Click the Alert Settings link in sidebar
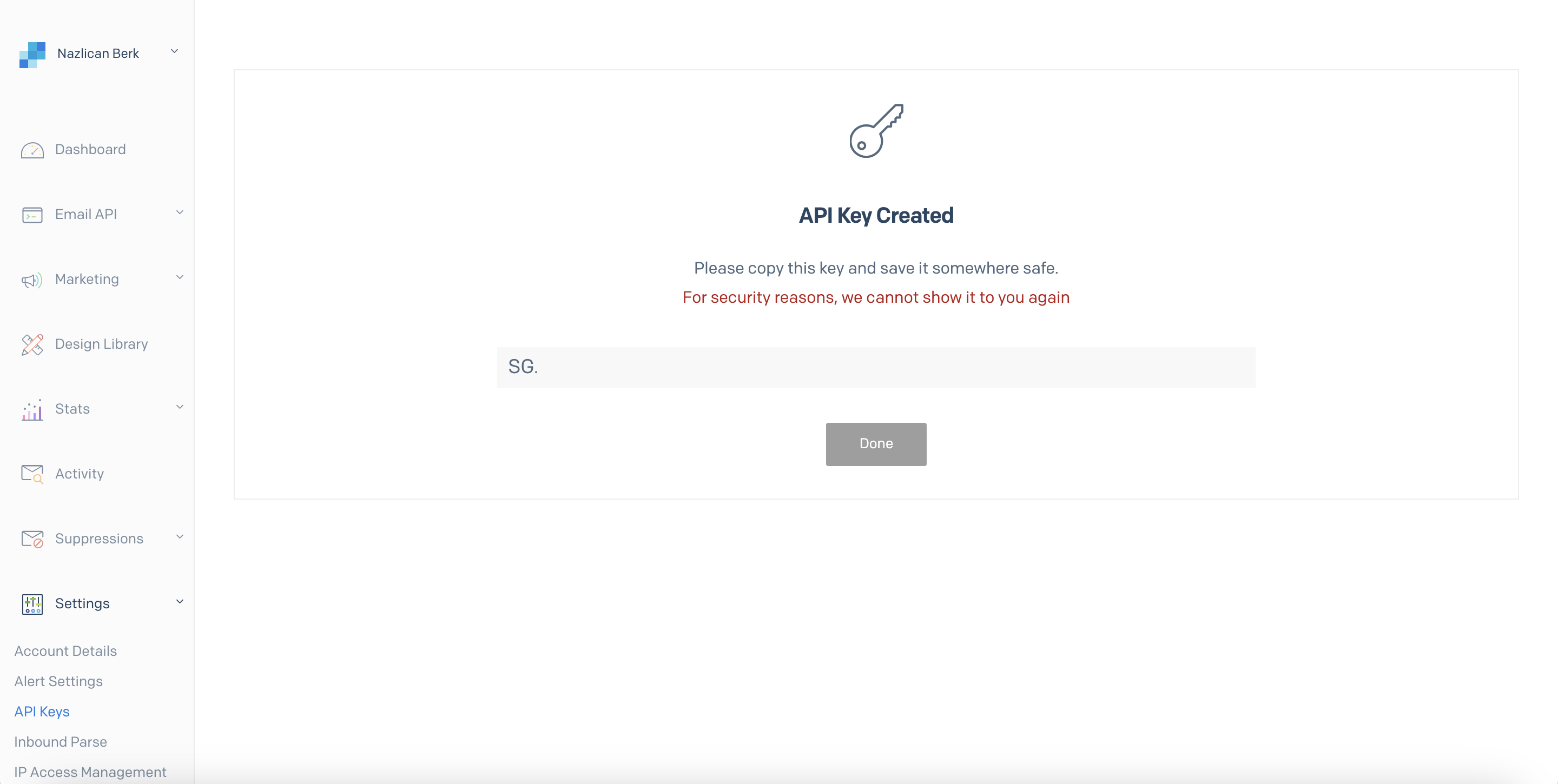 [x=59, y=681]
